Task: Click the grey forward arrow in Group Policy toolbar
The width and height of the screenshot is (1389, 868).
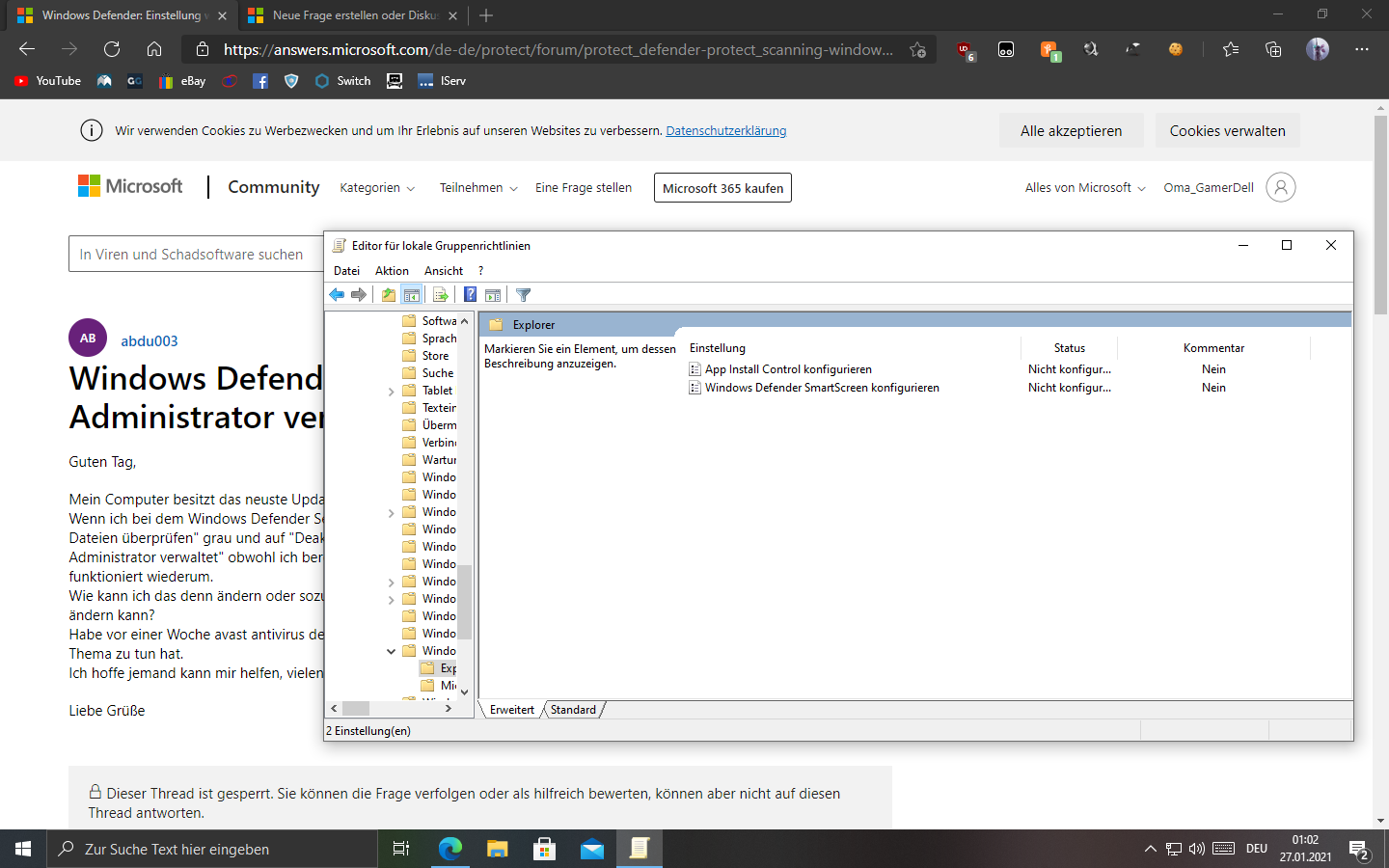Action: (359, 295)
